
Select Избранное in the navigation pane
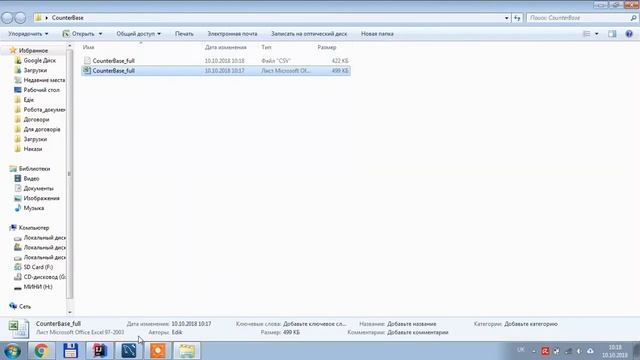(33, 51)
